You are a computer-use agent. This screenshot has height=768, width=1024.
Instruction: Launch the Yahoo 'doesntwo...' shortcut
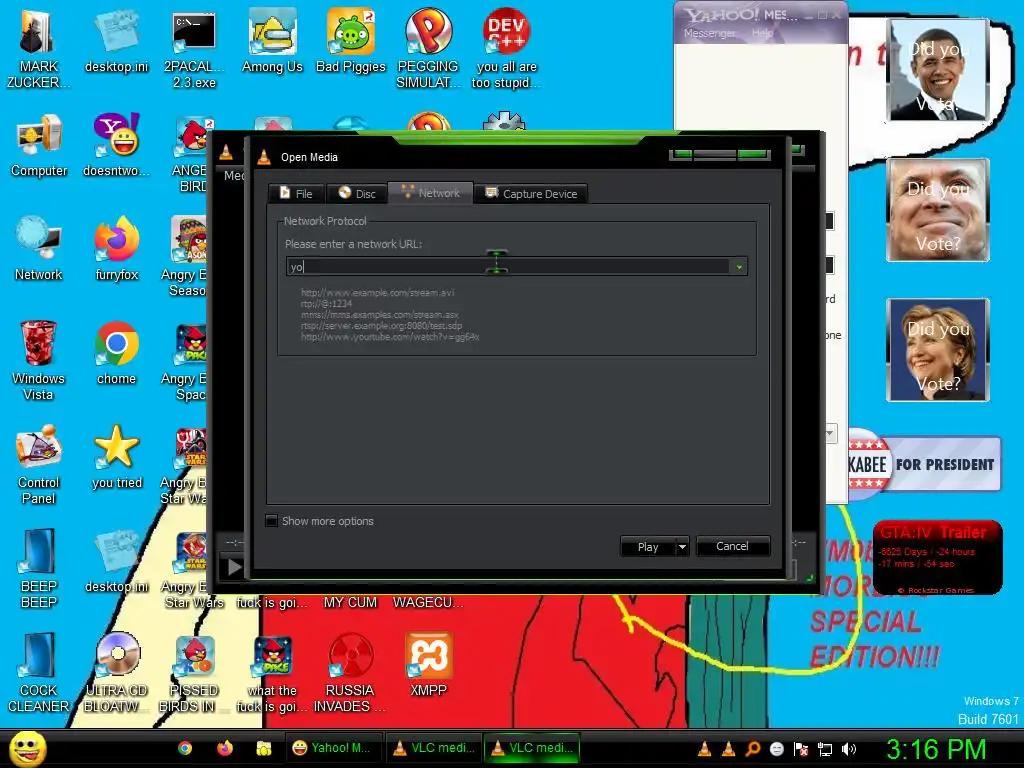tap(116, 145)
